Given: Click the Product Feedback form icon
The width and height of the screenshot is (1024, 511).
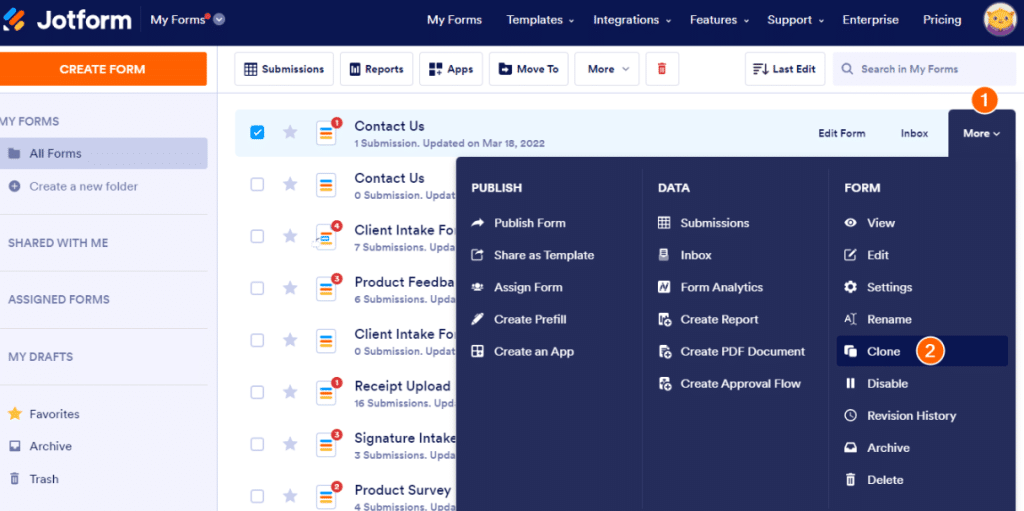Looking at the screenshot, I should tap(326, 288).
